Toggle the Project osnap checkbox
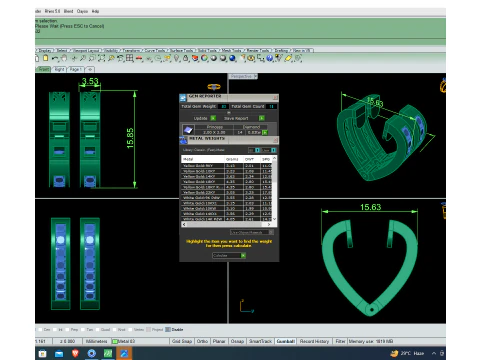480x360 pixels. pos(148,330)
